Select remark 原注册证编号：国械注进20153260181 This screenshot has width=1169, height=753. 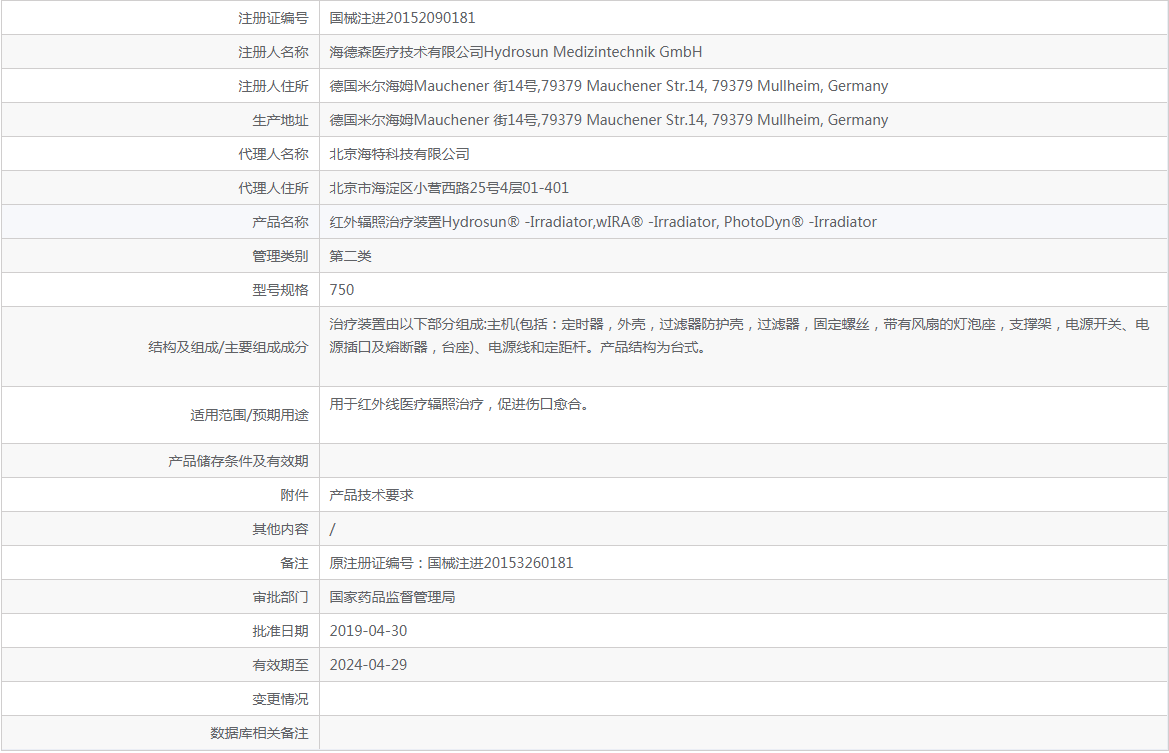(451, 563)
